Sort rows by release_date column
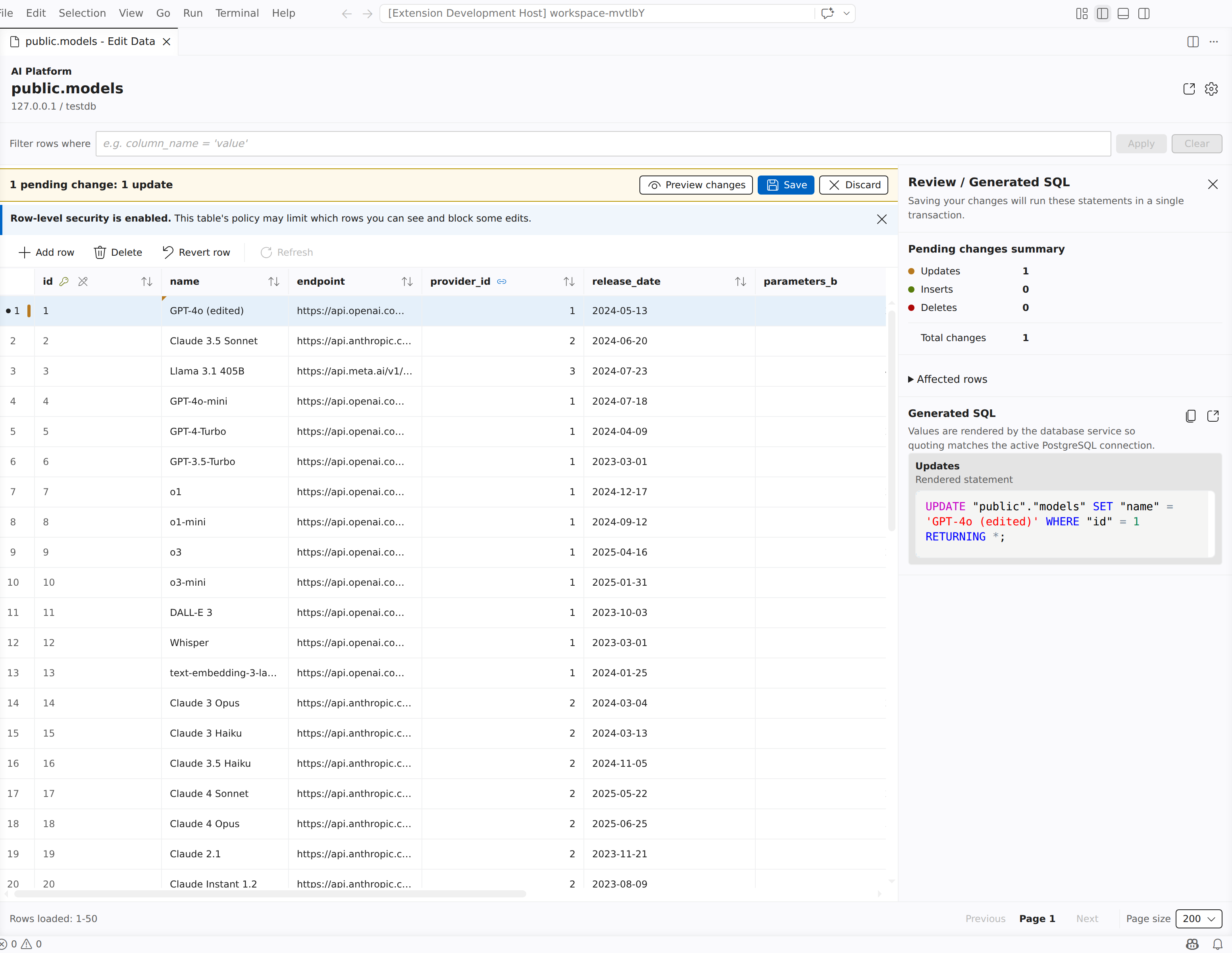The height and width of the screenshot is (953, 1232). [740, 282]
